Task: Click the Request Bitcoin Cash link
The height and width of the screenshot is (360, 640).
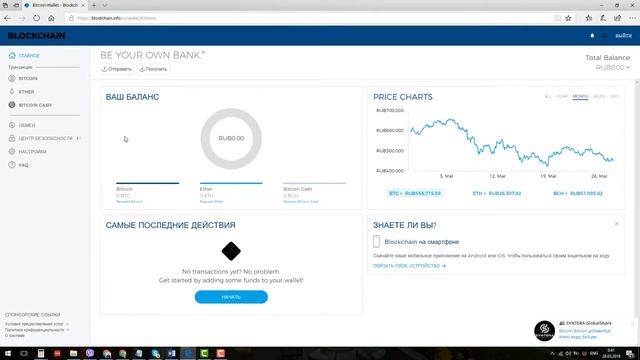Action: pyautogui.click(x=301, y=202)
